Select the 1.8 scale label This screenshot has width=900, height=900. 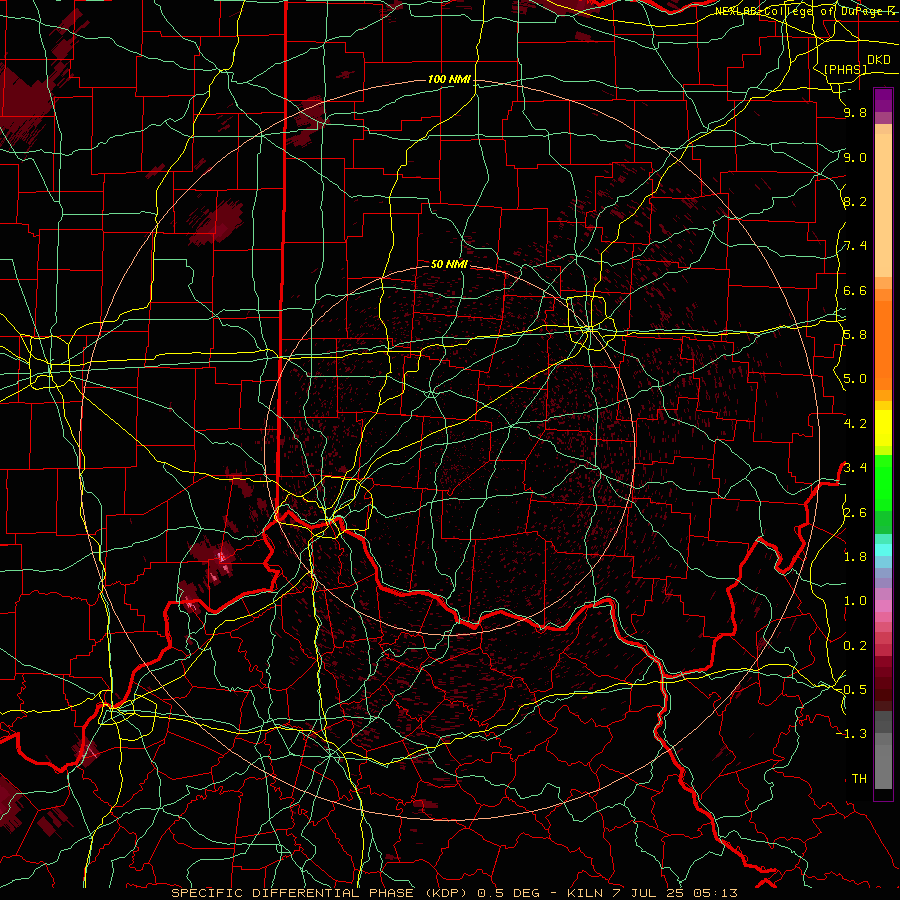[x=855, y=556]
